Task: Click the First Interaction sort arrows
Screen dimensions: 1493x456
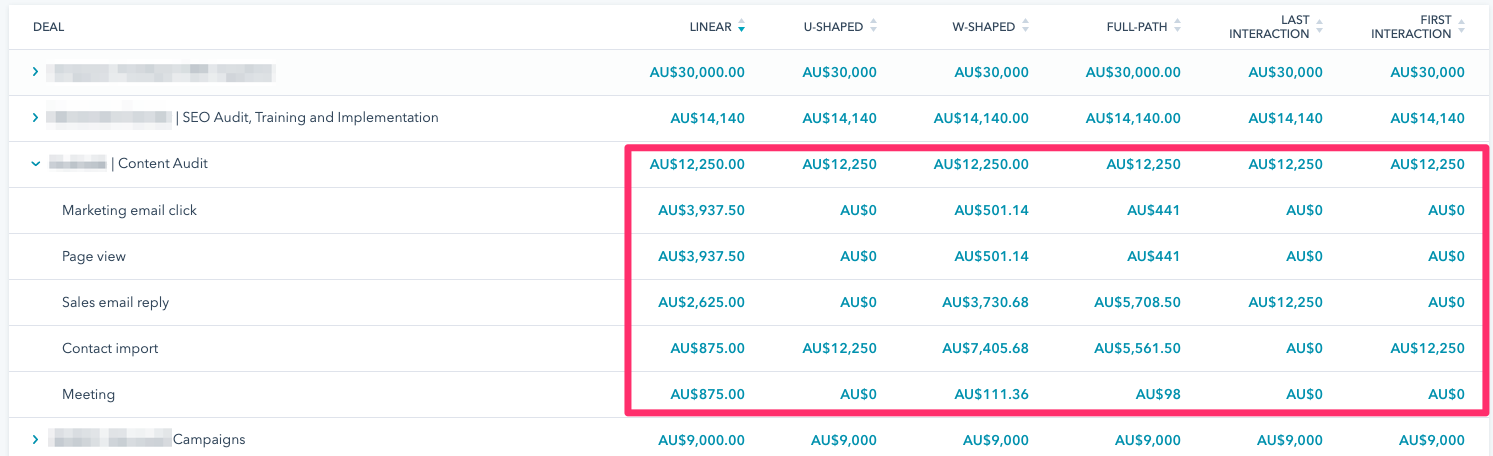Action: coord(1461,27)
